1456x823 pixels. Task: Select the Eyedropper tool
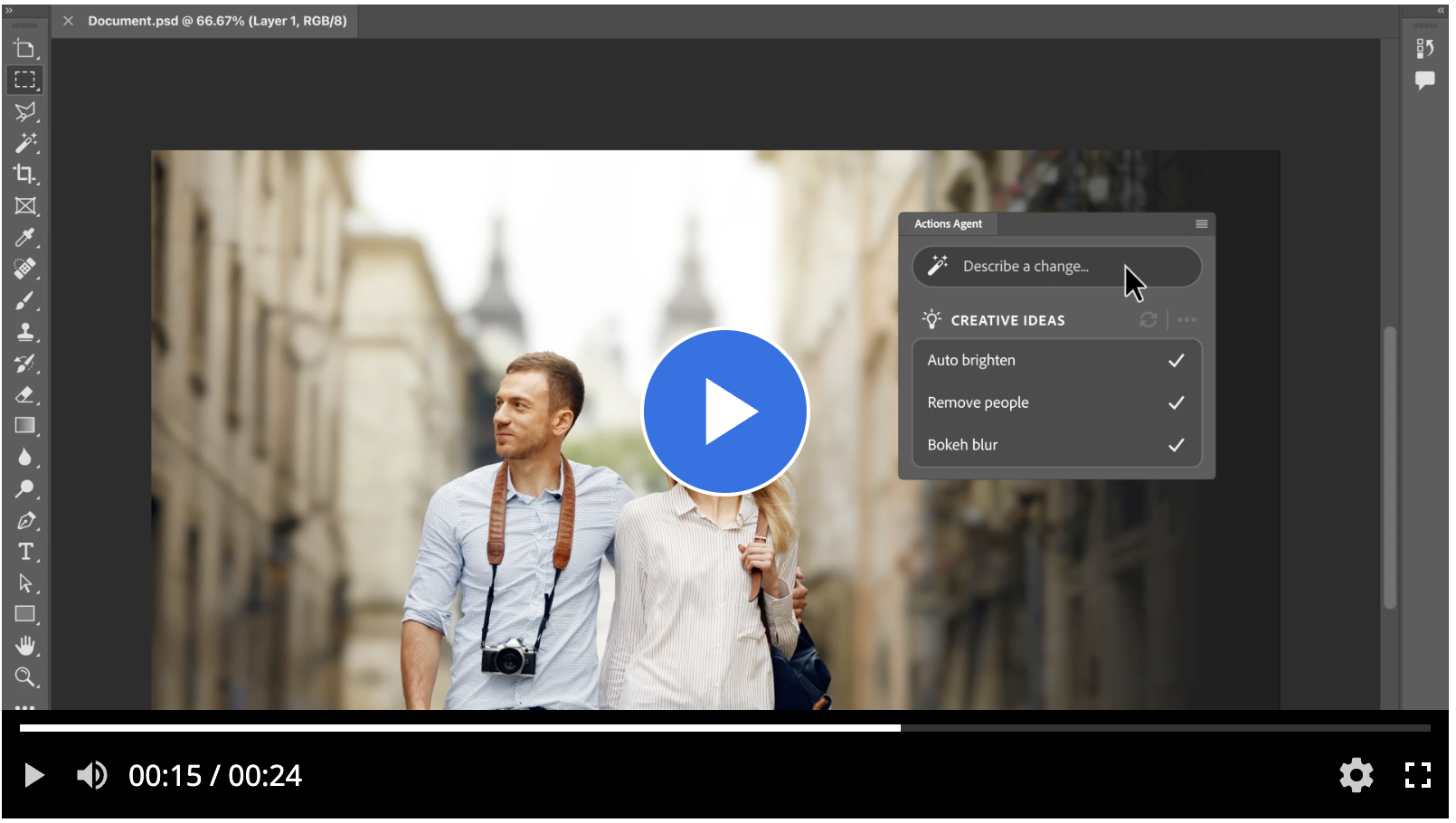pos(25,238)
